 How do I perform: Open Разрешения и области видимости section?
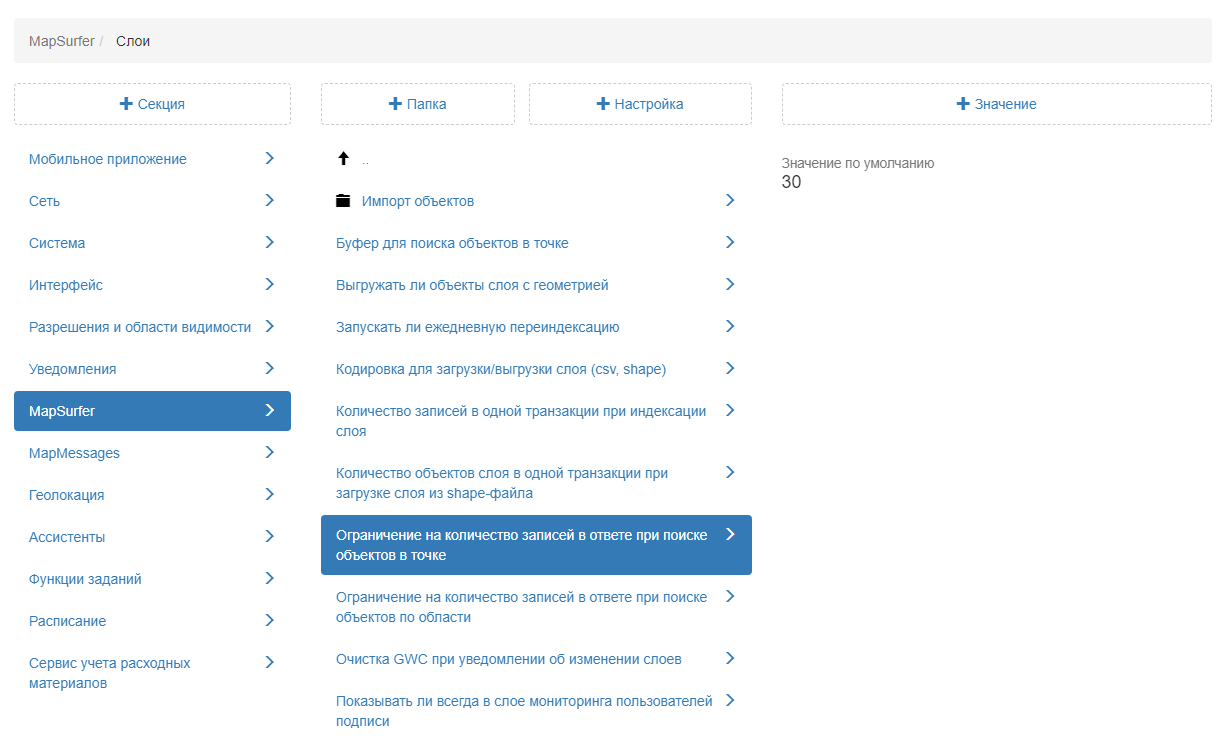point(152,327)
